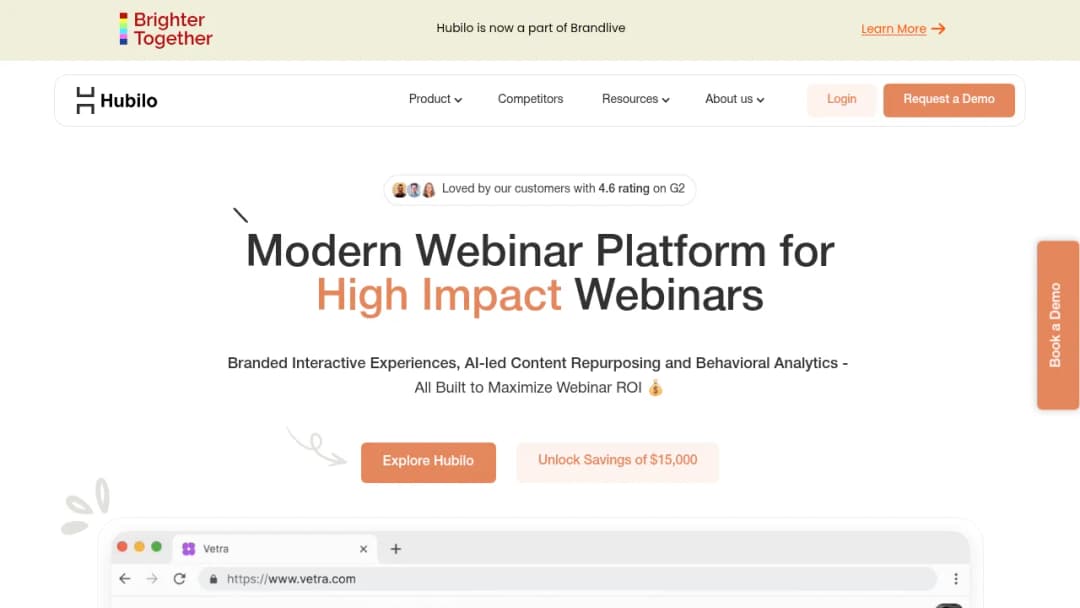Click the Request a Demo button
This screenshot has height=608, width=1080.
[949, 100]
